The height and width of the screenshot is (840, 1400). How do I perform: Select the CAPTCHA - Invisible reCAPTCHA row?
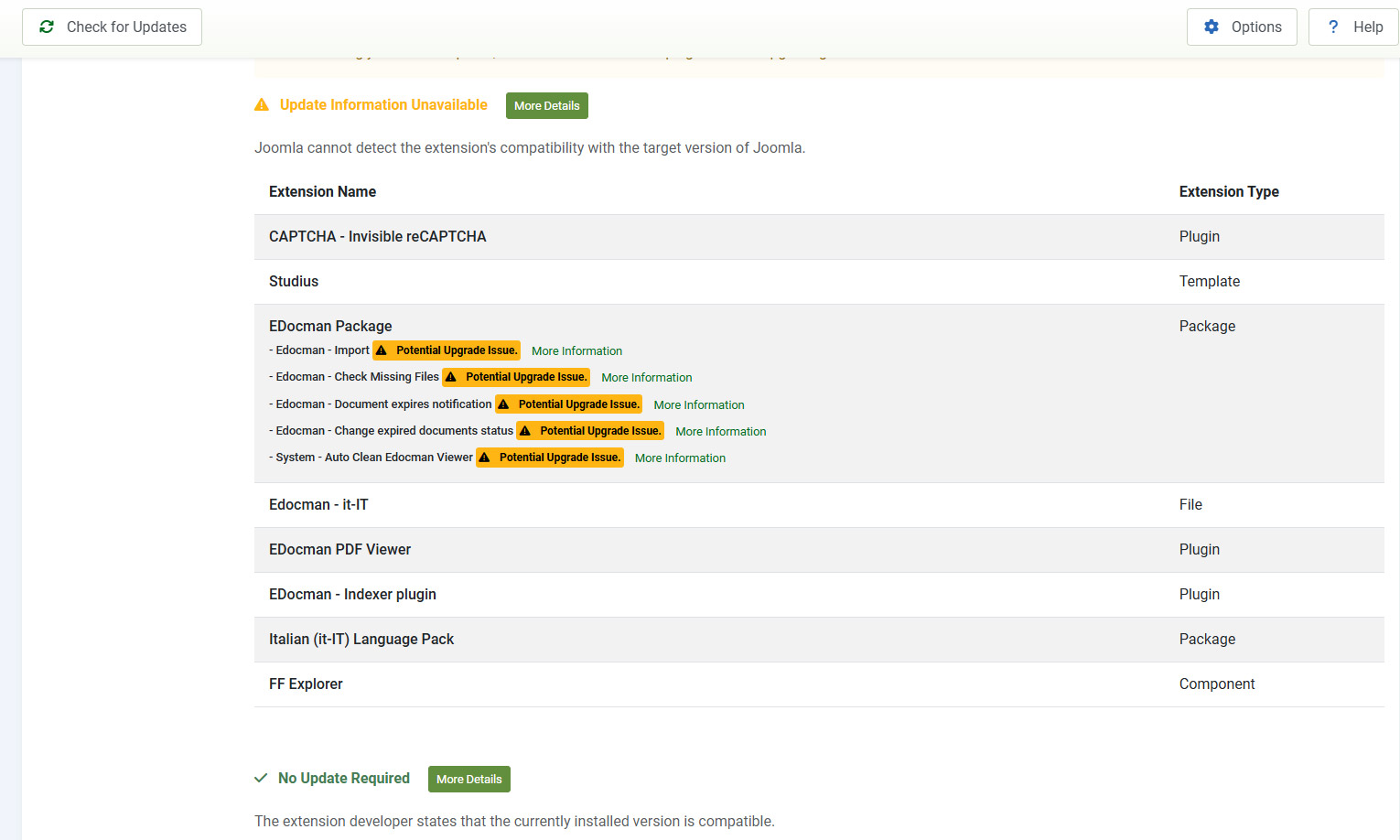377,237
